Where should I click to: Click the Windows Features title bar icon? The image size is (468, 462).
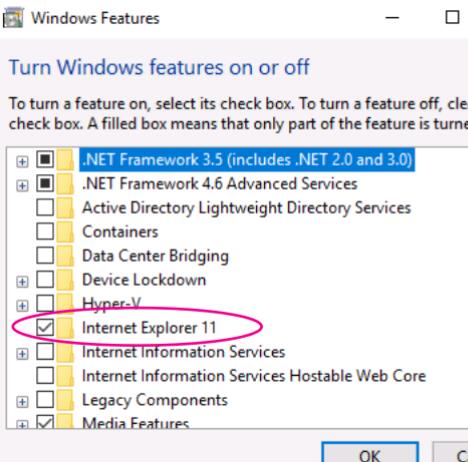click(13, 18)
